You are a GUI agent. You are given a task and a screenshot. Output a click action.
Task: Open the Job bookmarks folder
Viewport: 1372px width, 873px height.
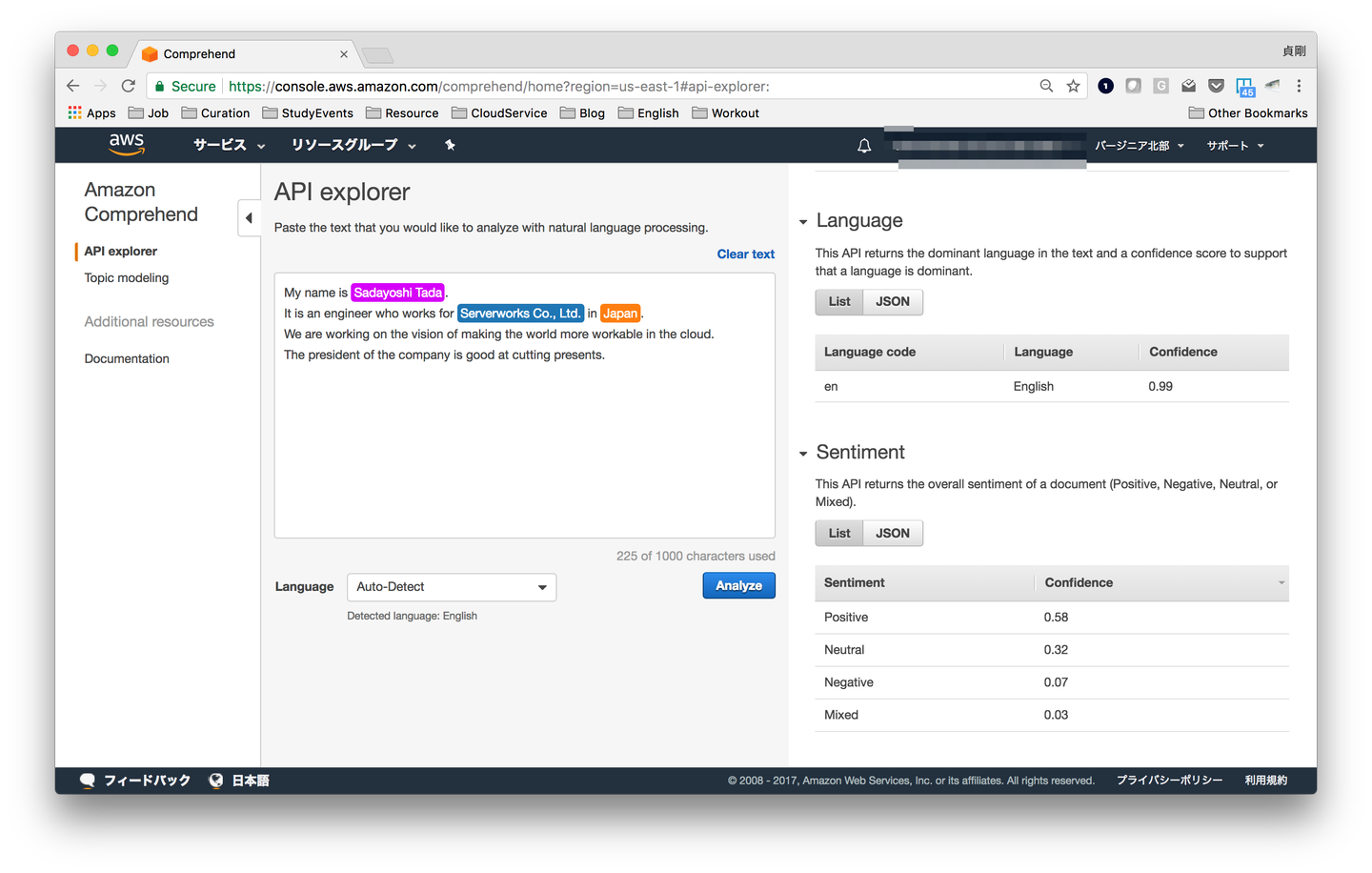click(x=149, y=112)
